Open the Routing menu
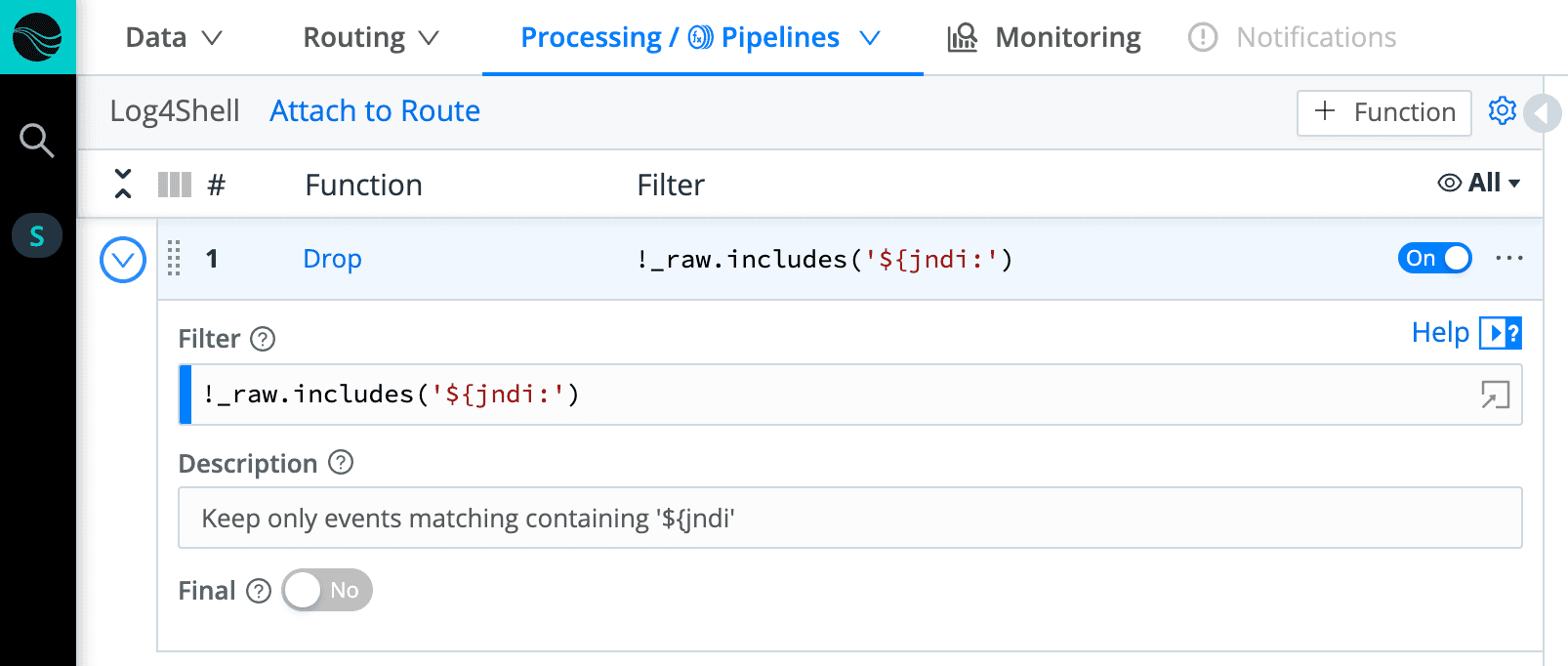This screenshot has height=666, width=1568. (x=371, y=38)
